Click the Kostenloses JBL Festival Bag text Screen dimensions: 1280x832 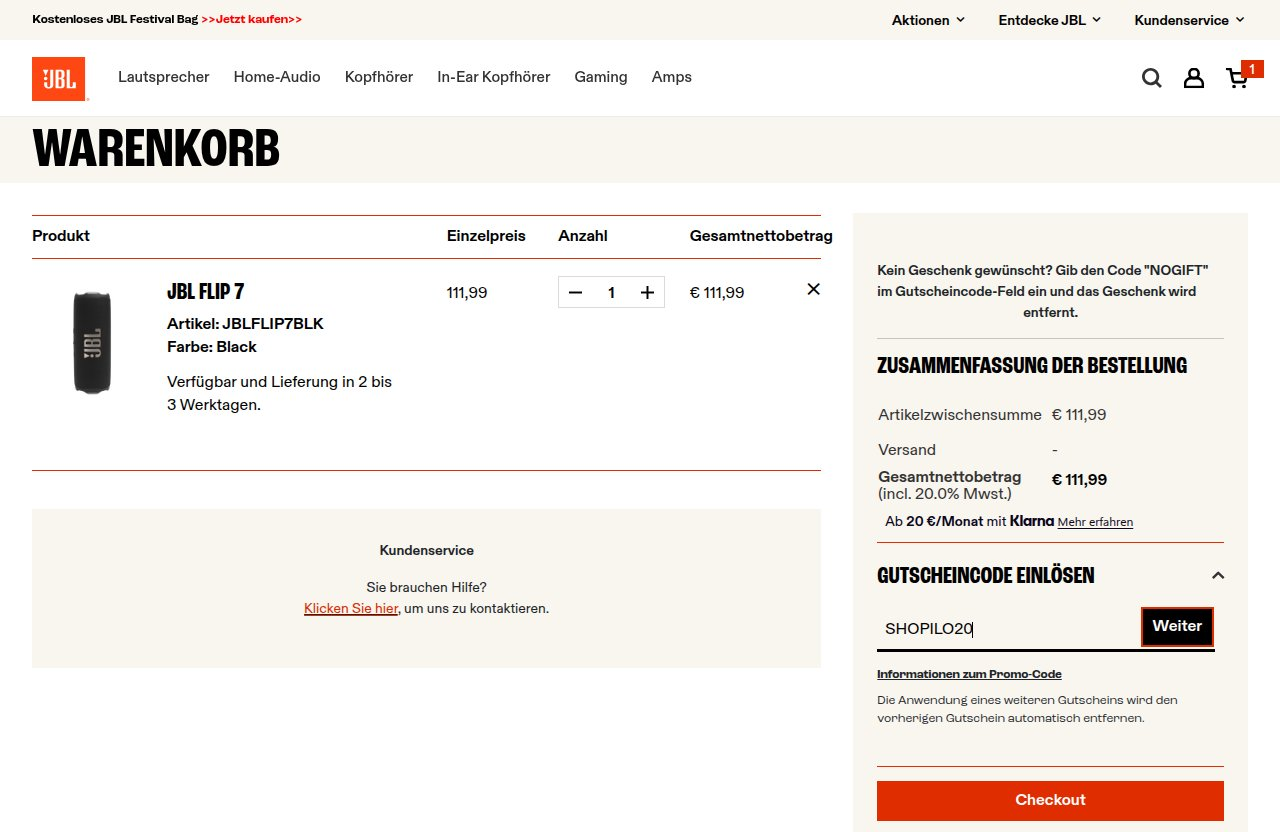pyautogui.click(x=115, y=19)
